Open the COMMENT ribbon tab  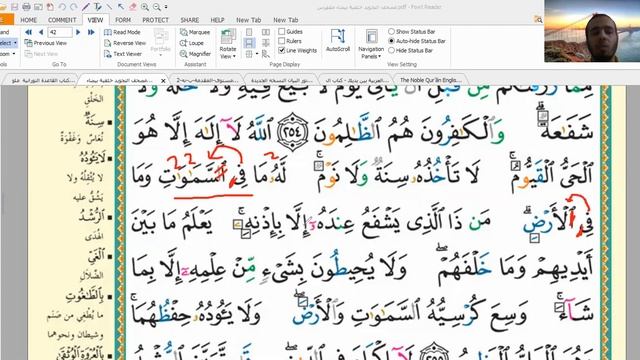[62, 20]
